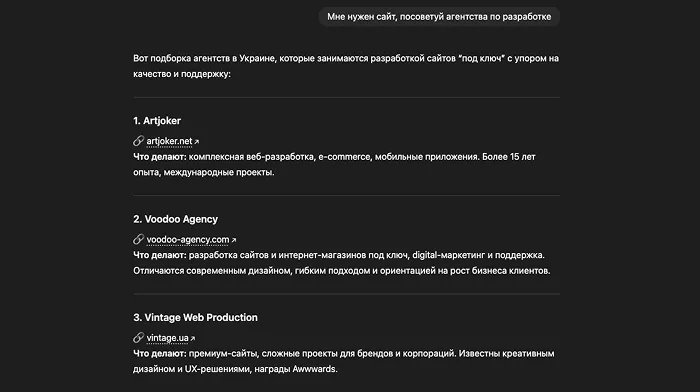Click the external arrow icon after vintage.ua
The height and width of the screenshot is (392, 700).
coord(192,338)
